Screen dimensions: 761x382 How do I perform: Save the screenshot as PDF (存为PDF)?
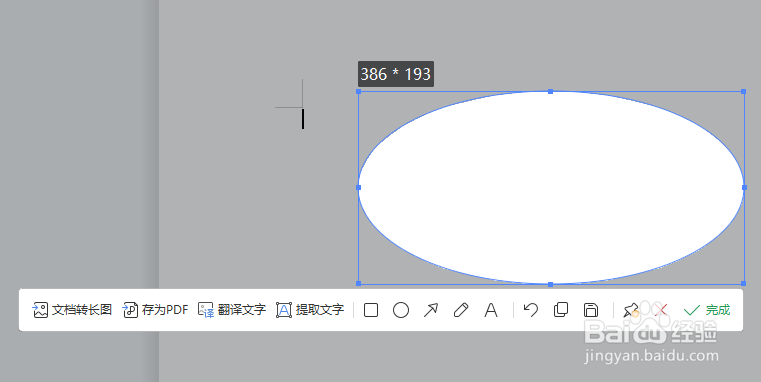pyautogui.click(x=155, y=310)
